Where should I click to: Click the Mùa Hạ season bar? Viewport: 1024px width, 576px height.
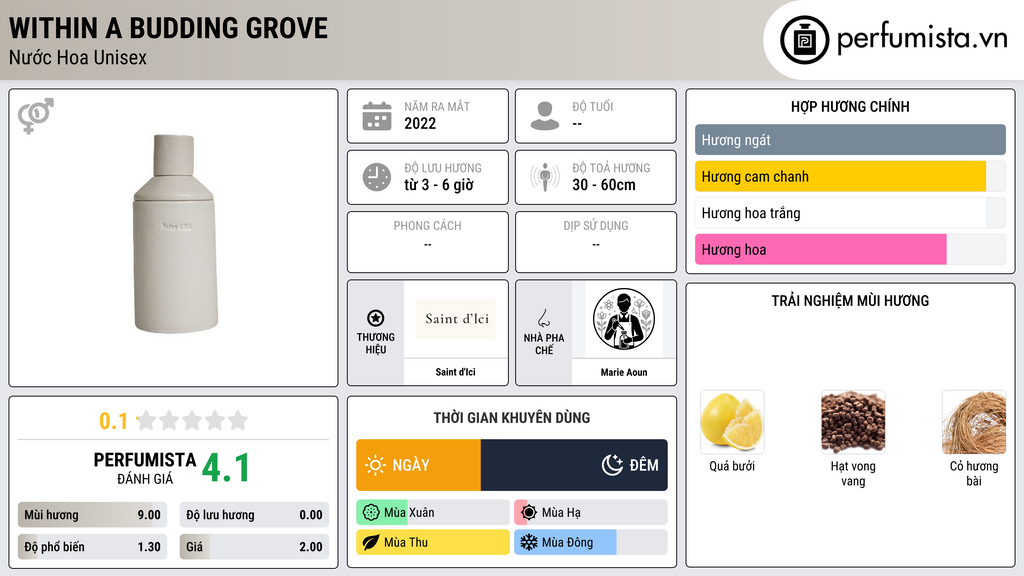pyautogui.click(x=591, y=513)
